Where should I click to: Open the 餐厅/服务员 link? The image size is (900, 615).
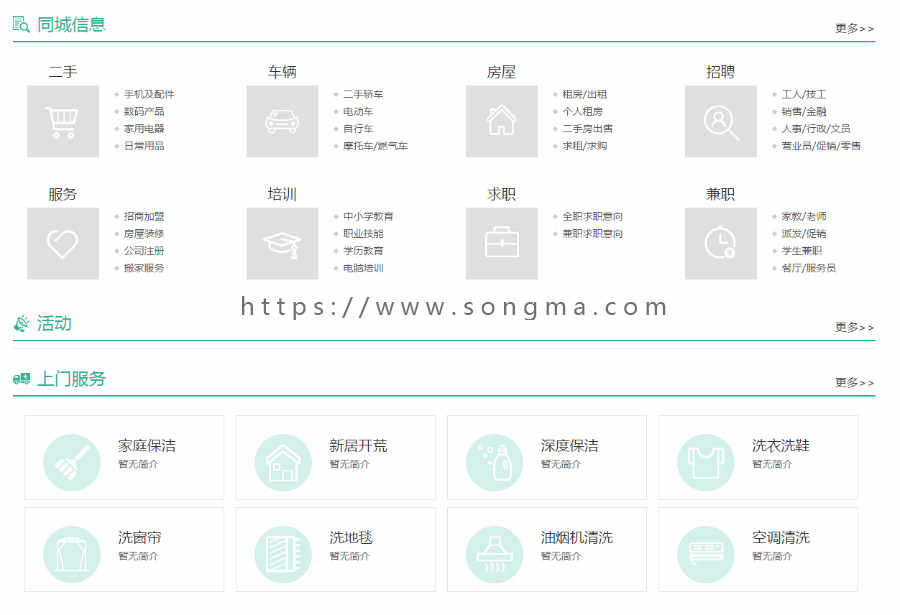[x=809, y=268]
